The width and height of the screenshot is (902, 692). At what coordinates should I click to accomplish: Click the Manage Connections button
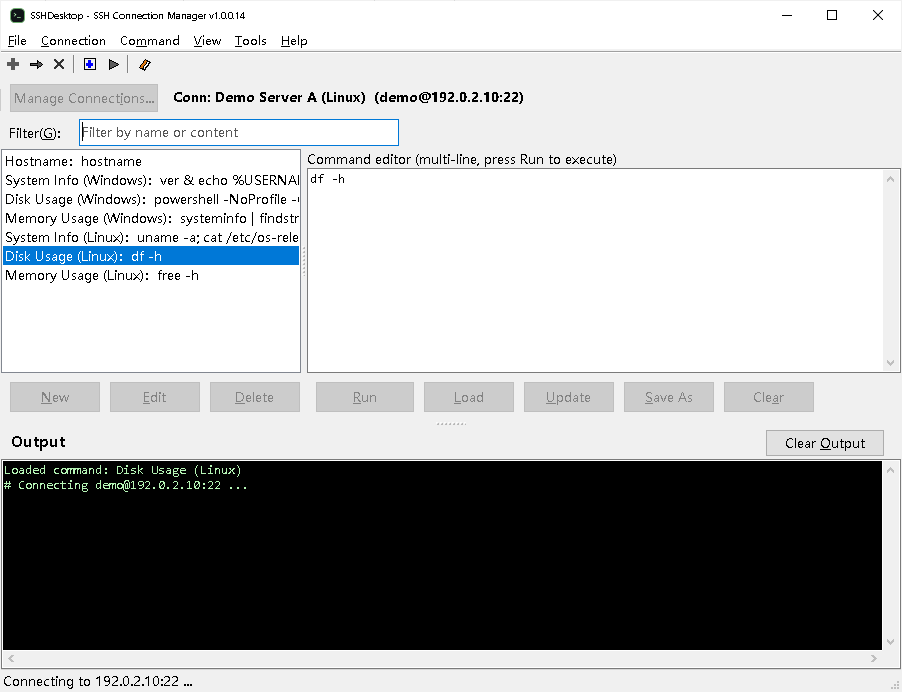(x=84, y=98)
